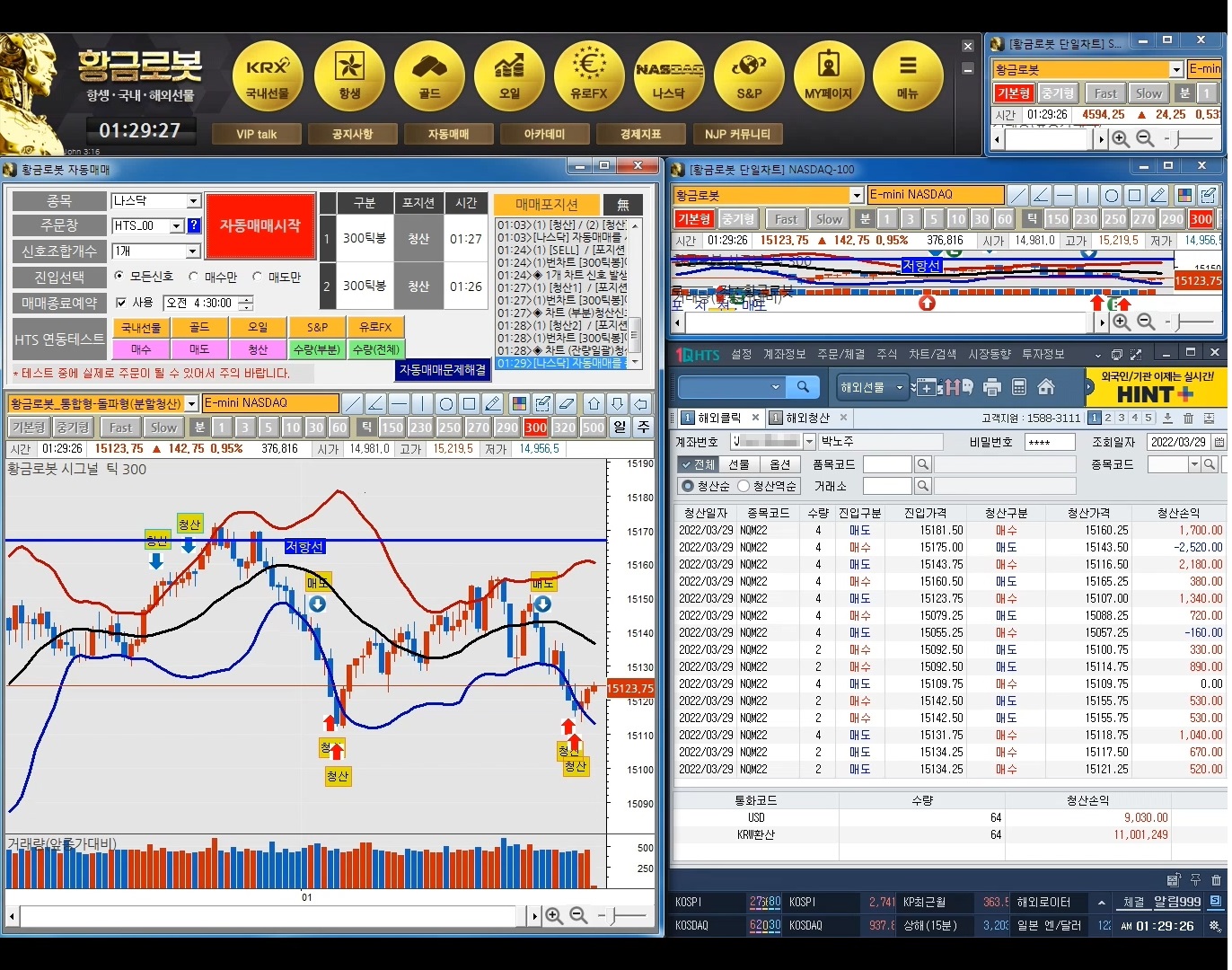Click the VIP talk button
1232x970 pixels.
(x=256, y=134)
